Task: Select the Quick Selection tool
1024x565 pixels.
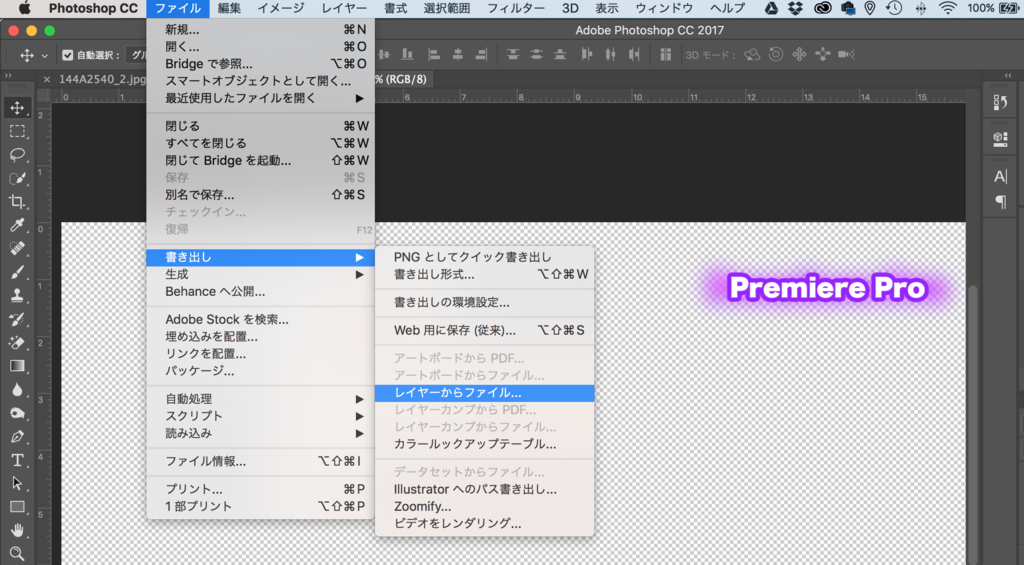Action: (x=18, y=178)
